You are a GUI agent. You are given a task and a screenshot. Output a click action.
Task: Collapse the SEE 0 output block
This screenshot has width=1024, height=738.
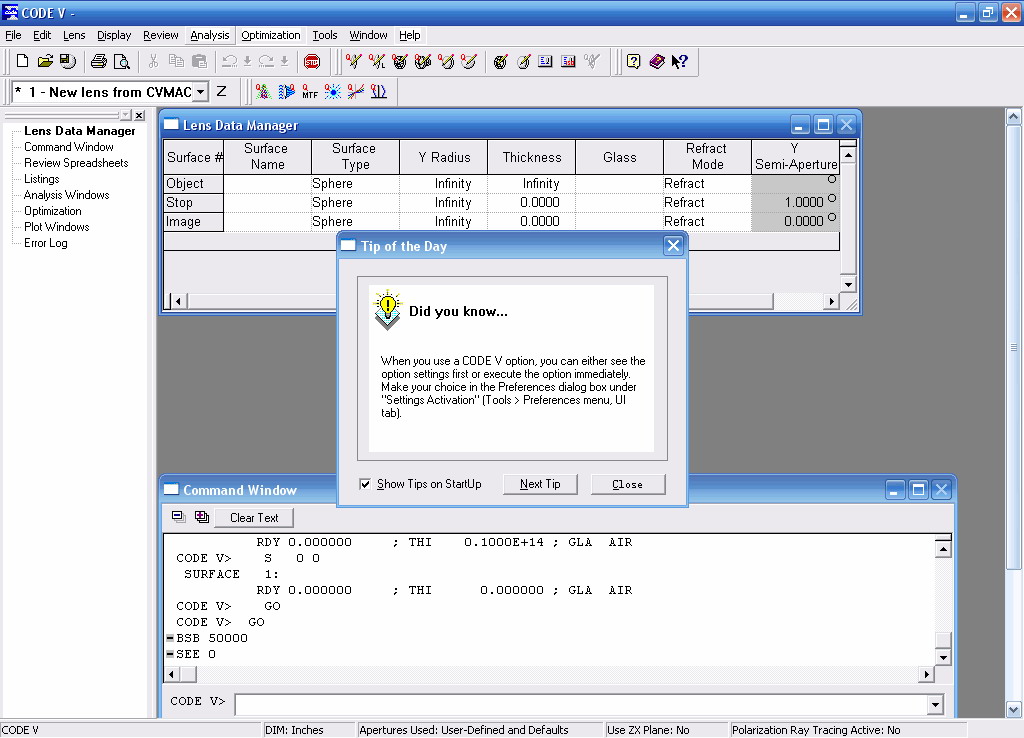tap(170, 654)
